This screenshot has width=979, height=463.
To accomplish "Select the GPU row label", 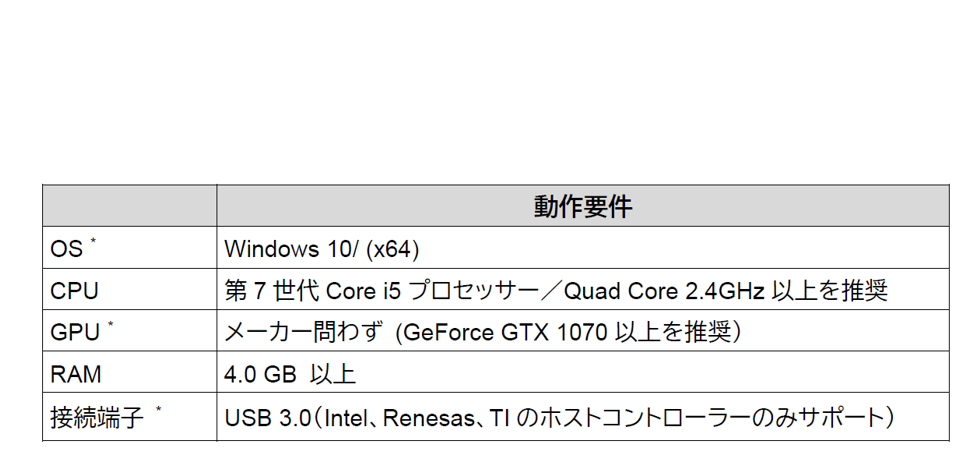I will click(75, 333).
